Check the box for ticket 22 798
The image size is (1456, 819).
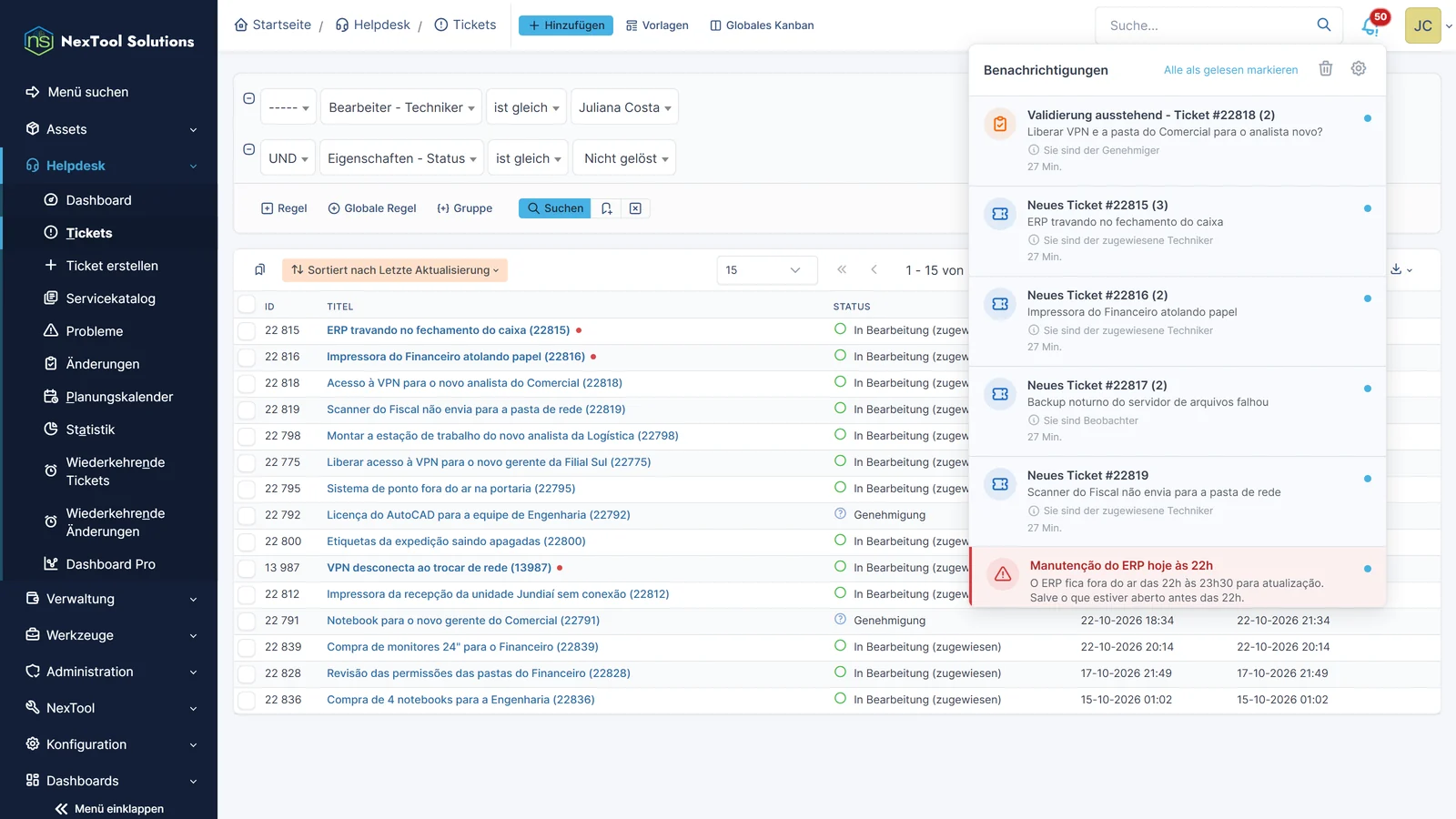pyautogui.click(x=247, y=436)
